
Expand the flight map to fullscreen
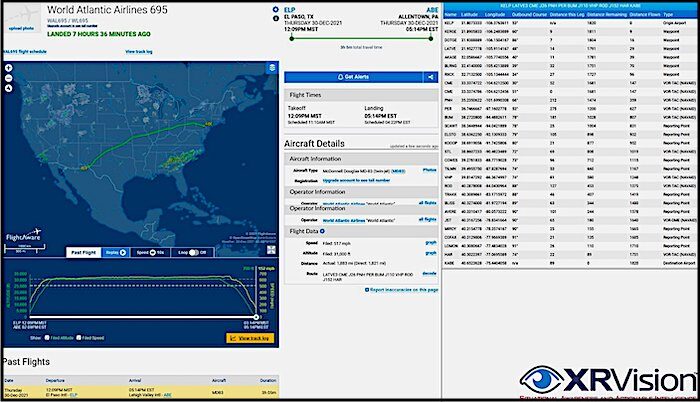[271, 250]
